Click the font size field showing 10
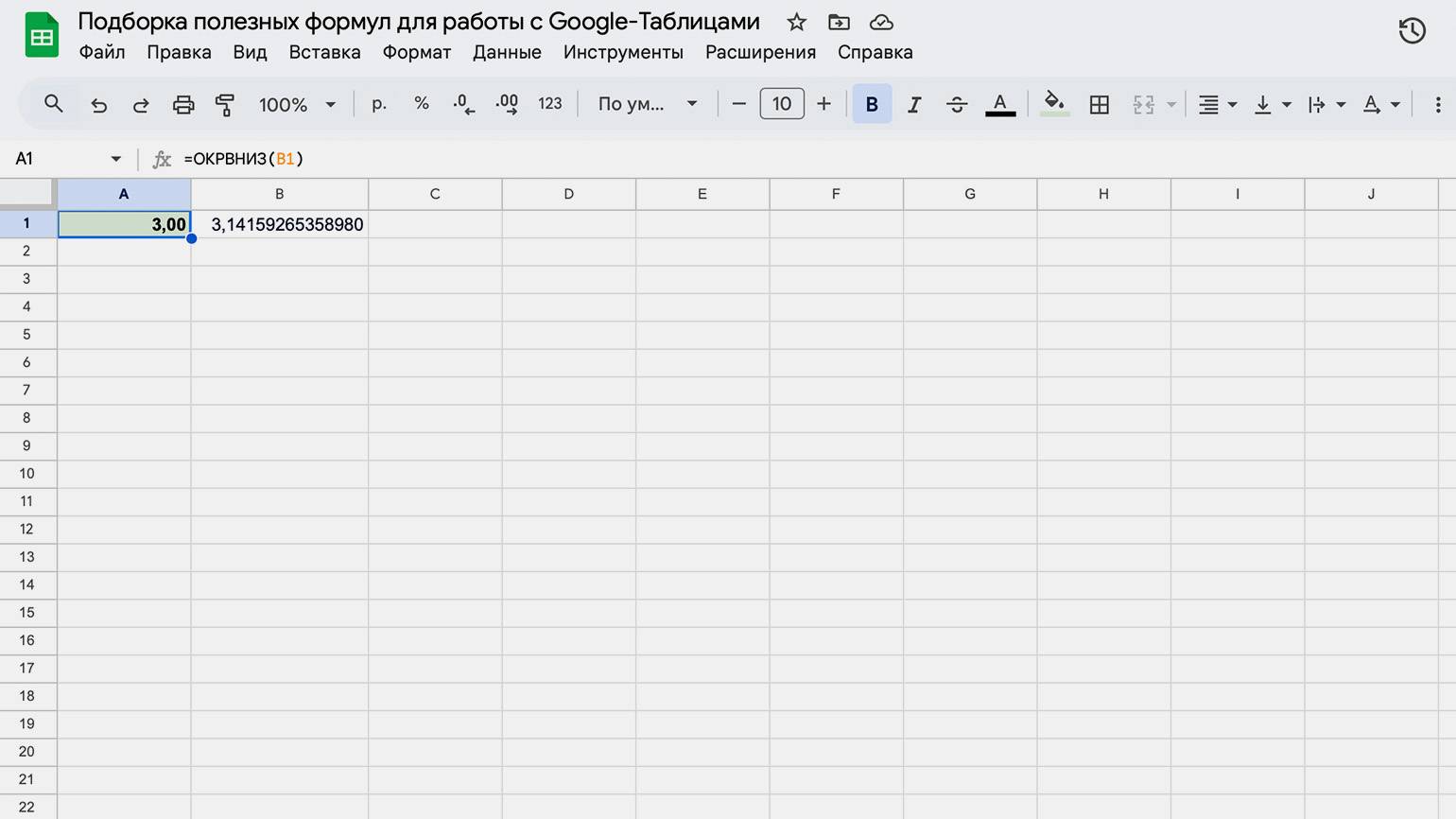 pos(782,104)
